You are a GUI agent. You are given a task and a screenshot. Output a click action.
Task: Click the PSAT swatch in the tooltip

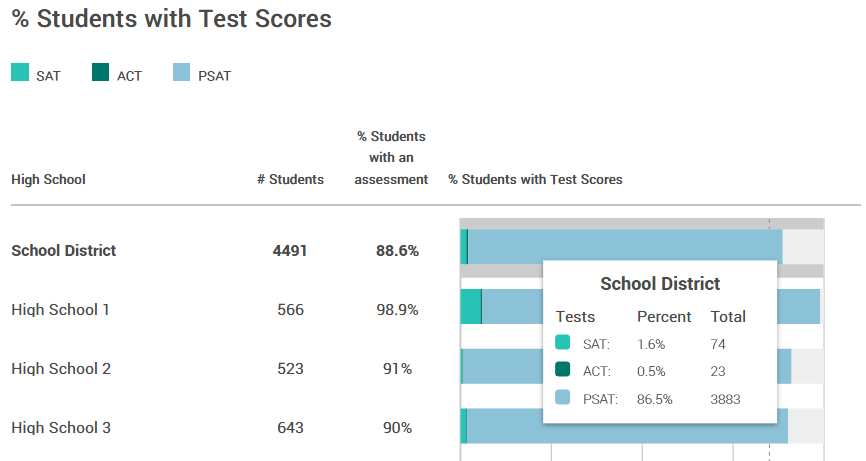[563, 398]
